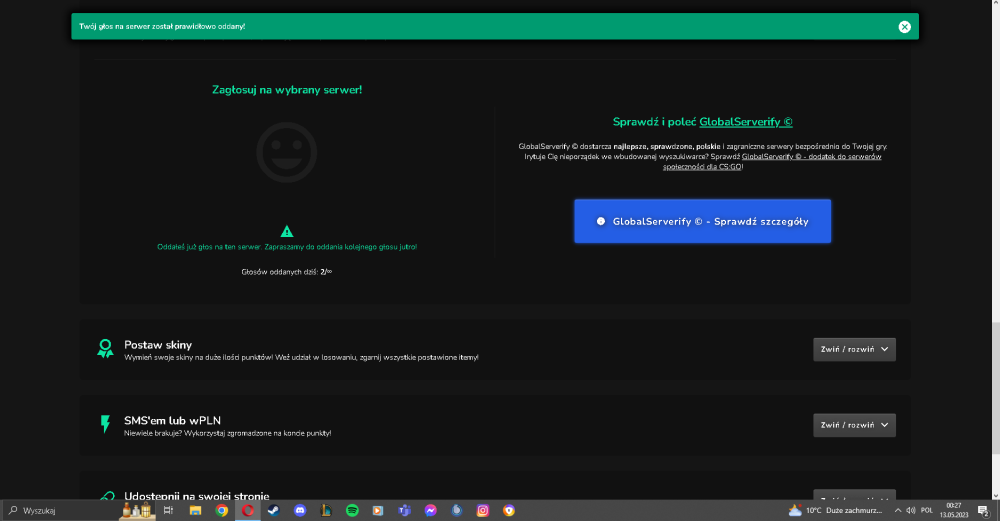Click the blue round icon left of Instagram
The image size is (1000, 521).
pos(457,510)
